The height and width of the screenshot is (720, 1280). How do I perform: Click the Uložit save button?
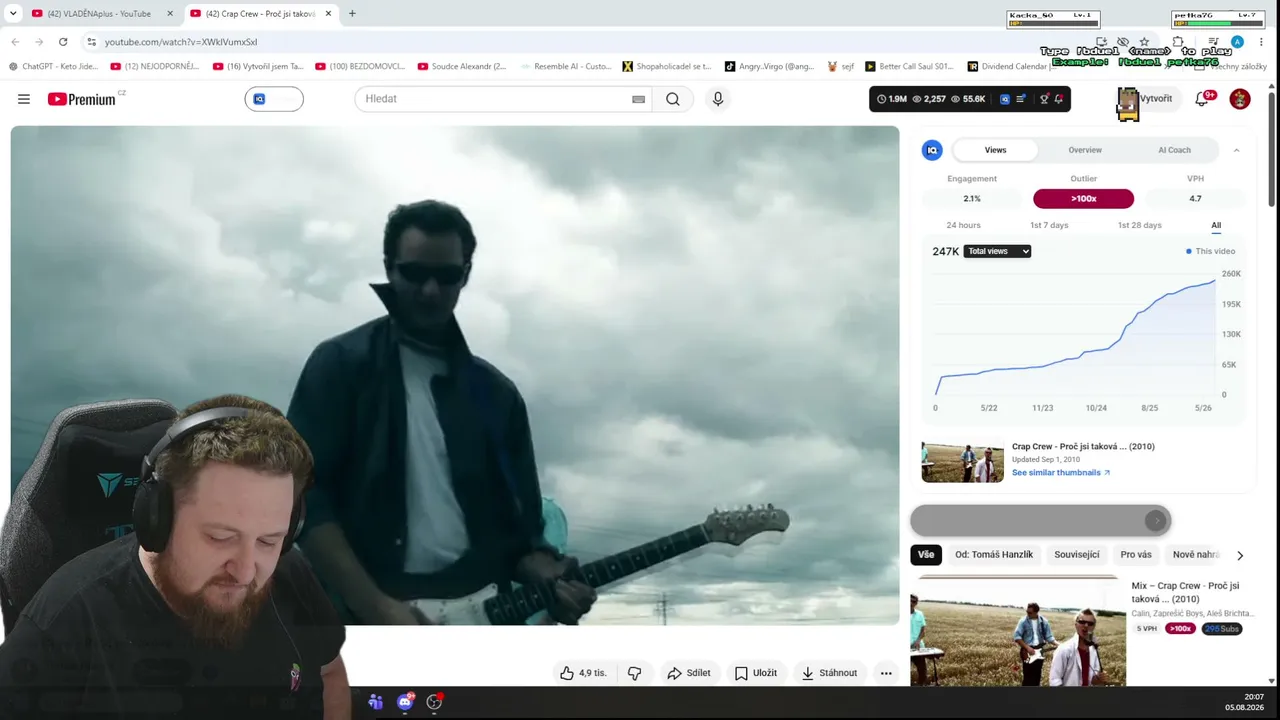(x=755, y=673)
